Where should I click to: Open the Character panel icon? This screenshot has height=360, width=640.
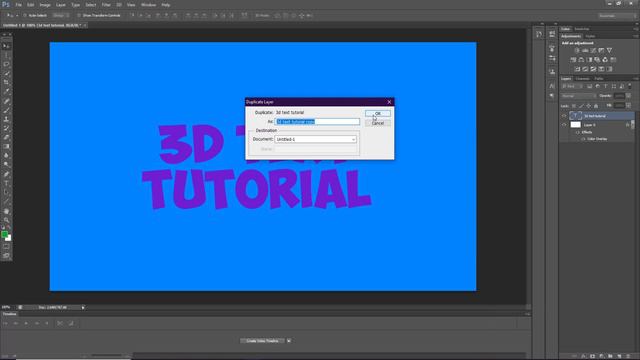coord(552,86)
